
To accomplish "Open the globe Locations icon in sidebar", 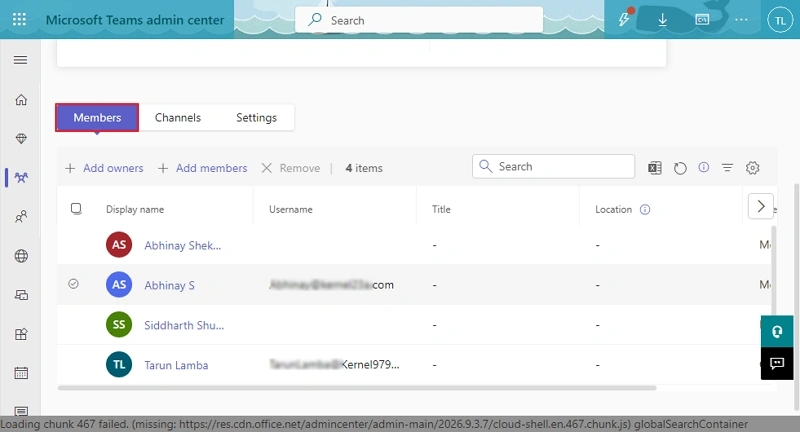I will point(21,256).
